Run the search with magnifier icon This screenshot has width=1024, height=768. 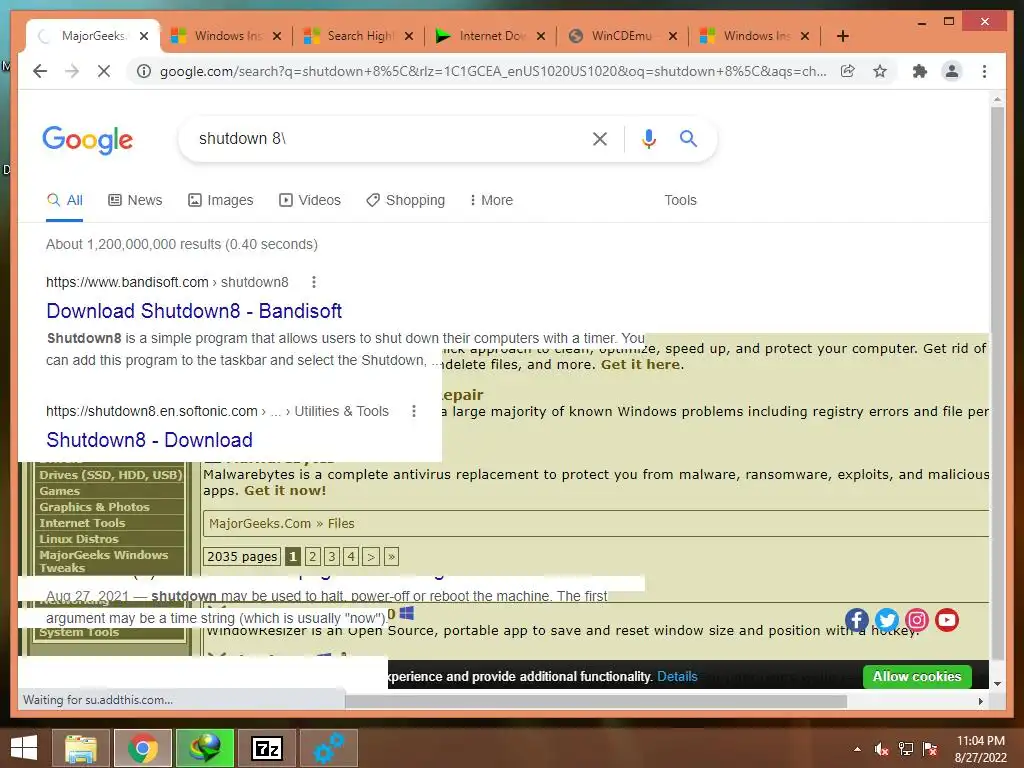click(x=688, y=138)
